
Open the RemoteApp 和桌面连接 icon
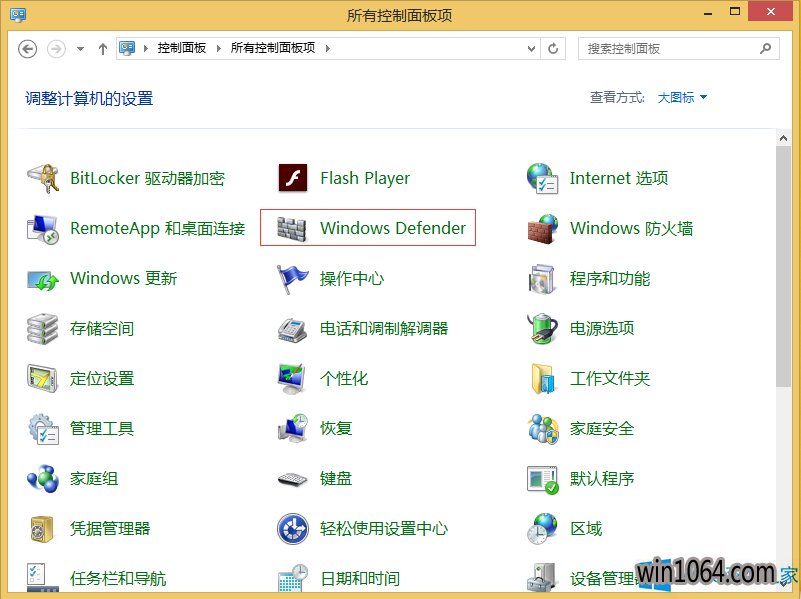click(x=43, y=228)
